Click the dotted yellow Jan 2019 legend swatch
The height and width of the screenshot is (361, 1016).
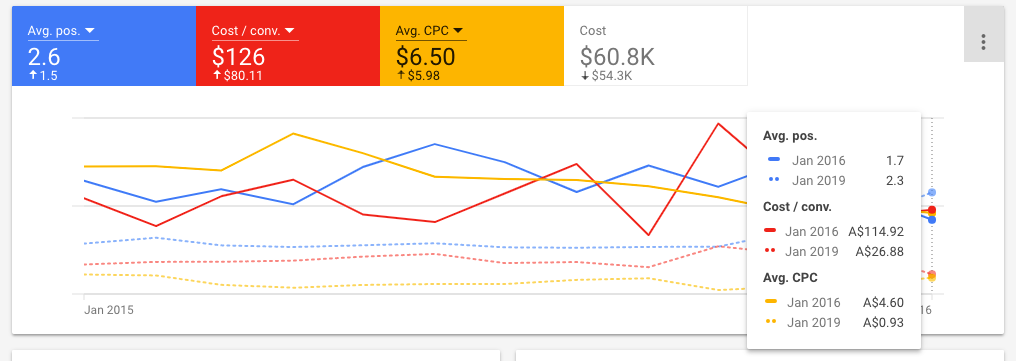pyautogui.click(x=771, y=321)
